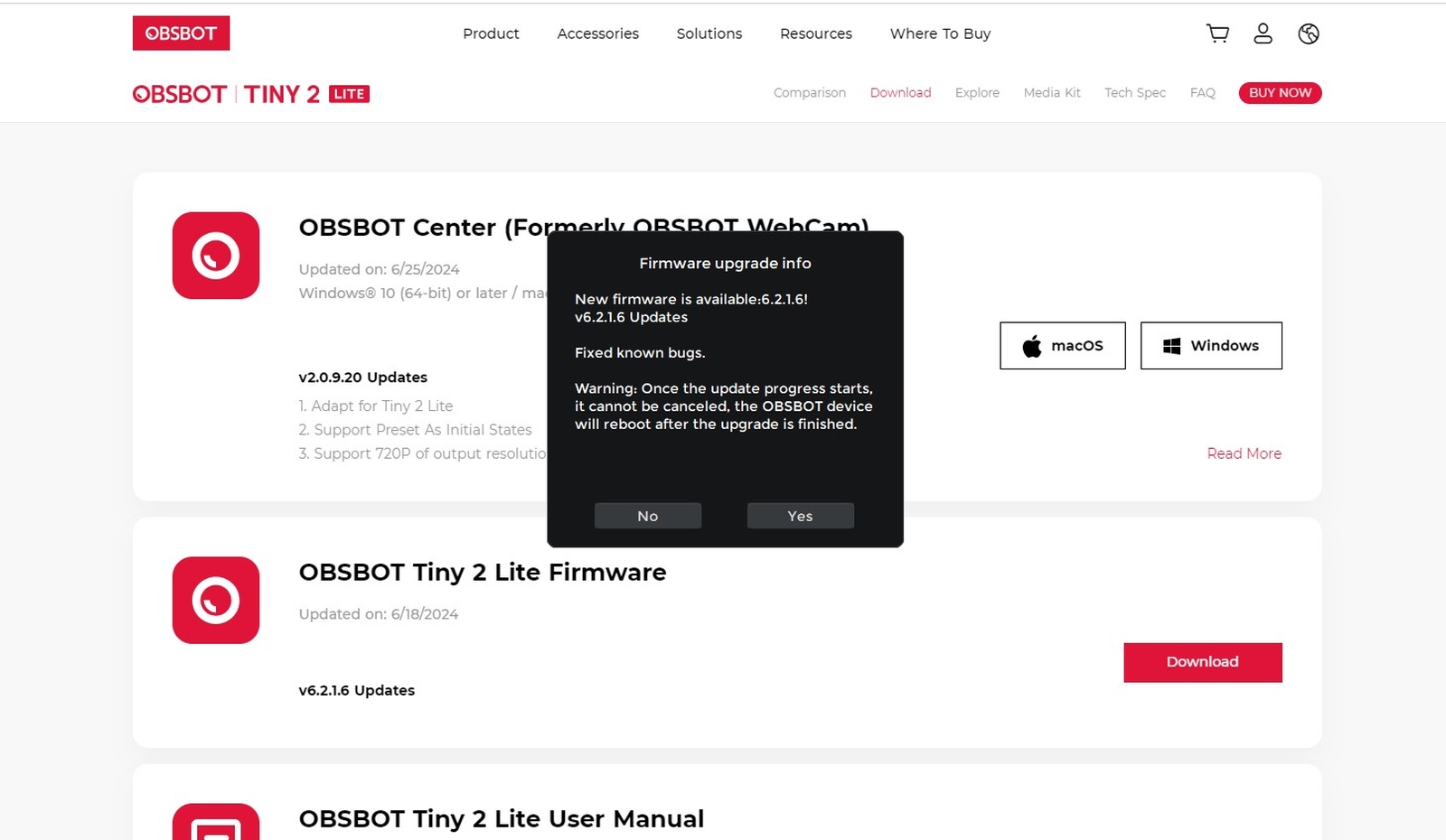The width and height of the screenshot is (1446, 840).
Task: Click the BUY NOW button
Action: click(1280, 93)
